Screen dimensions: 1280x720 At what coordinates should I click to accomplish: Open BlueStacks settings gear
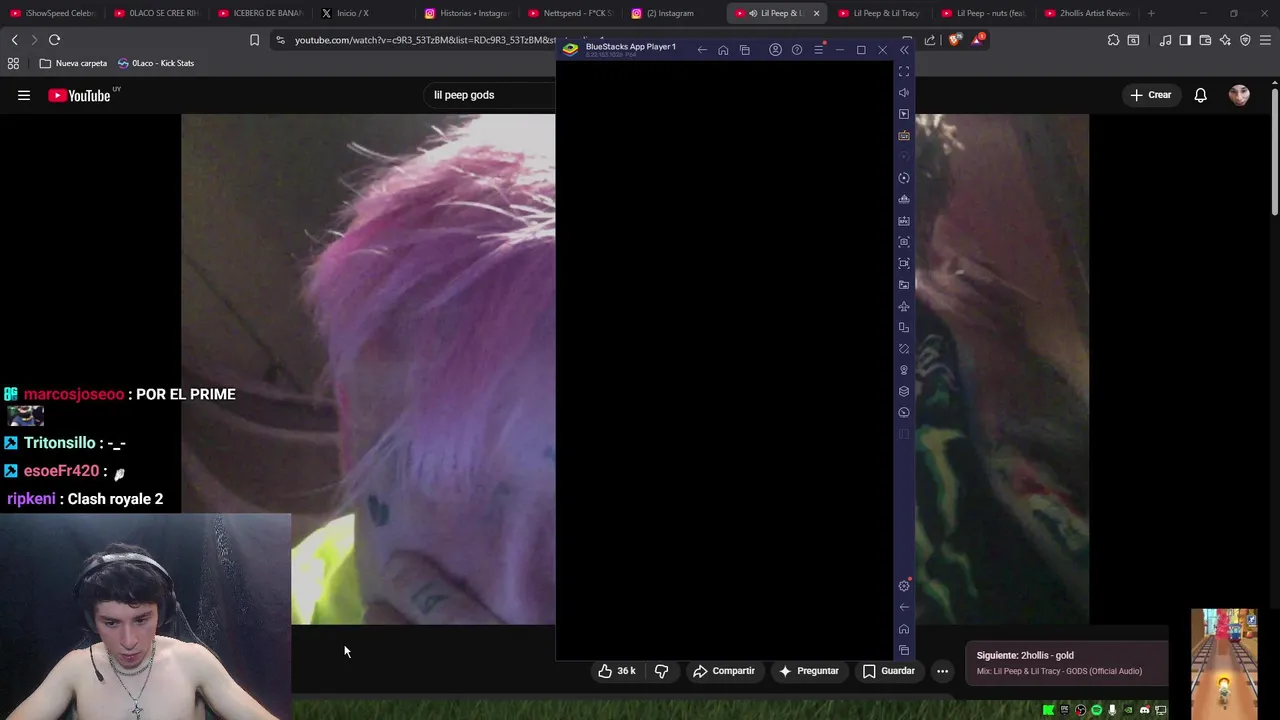(904, 586)
